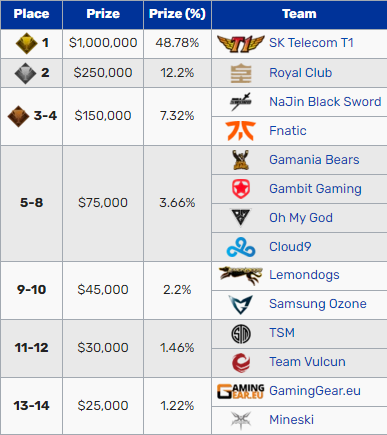Click the gold first place trophy icon
This screenshot has width=387, height=435.
point(26,43)
